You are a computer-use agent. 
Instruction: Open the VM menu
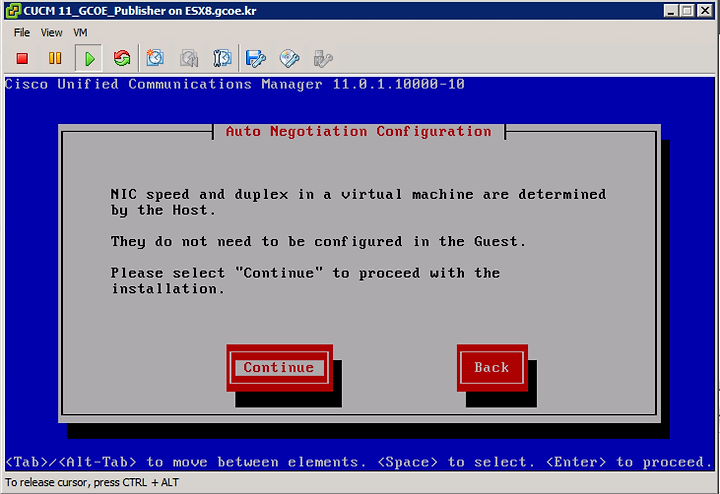(80, 33)
